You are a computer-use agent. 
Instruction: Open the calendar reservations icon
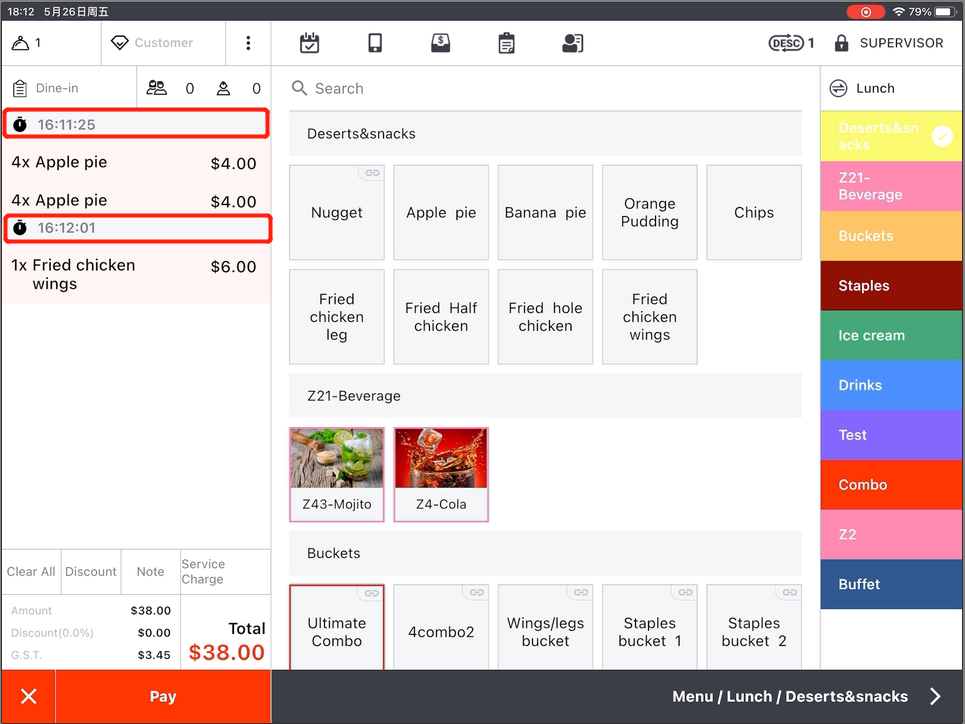coord(310,43)
